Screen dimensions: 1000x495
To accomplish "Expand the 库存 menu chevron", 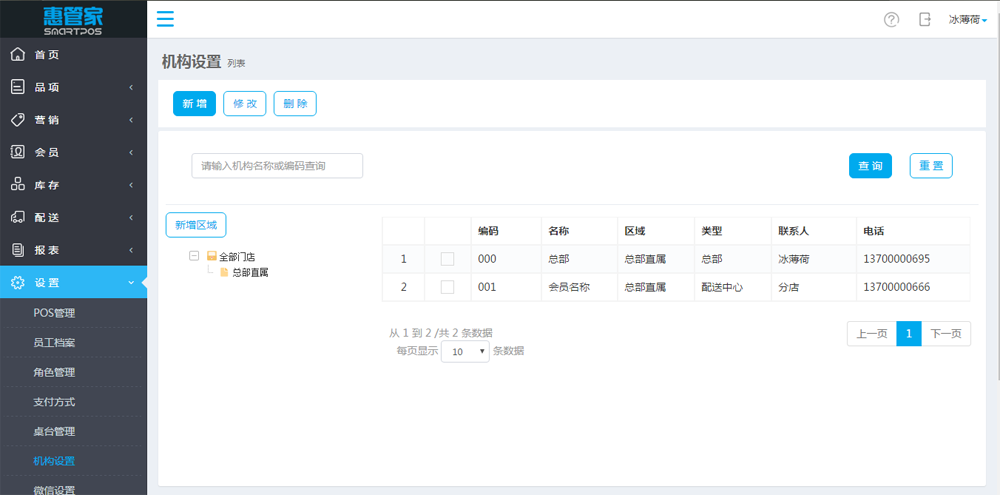I will click(x=131, y=185).
